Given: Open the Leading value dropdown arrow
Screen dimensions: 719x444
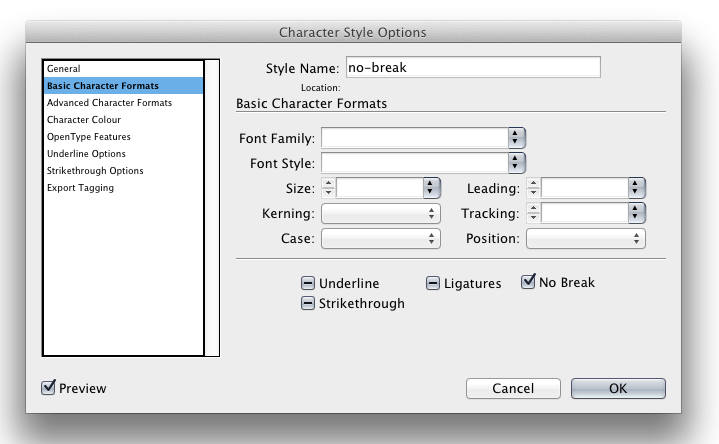Looking at the screenshot, I should point(636,187).
